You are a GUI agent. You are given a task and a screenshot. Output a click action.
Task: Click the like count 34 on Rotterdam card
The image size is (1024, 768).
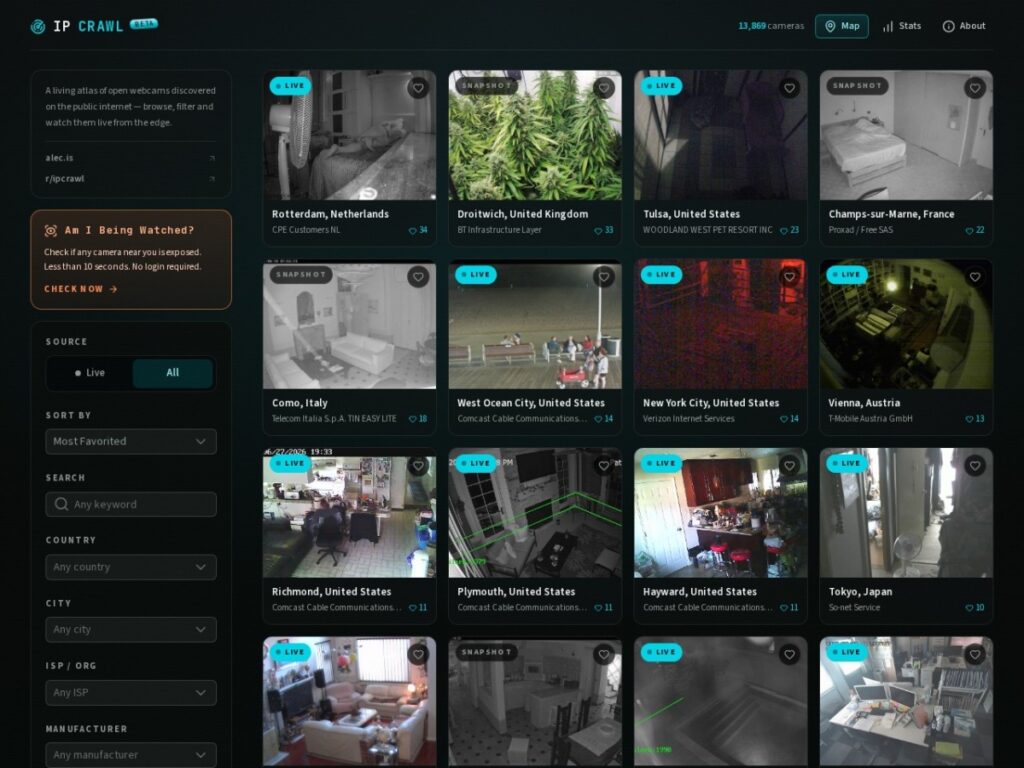click(x=418, y=230)
